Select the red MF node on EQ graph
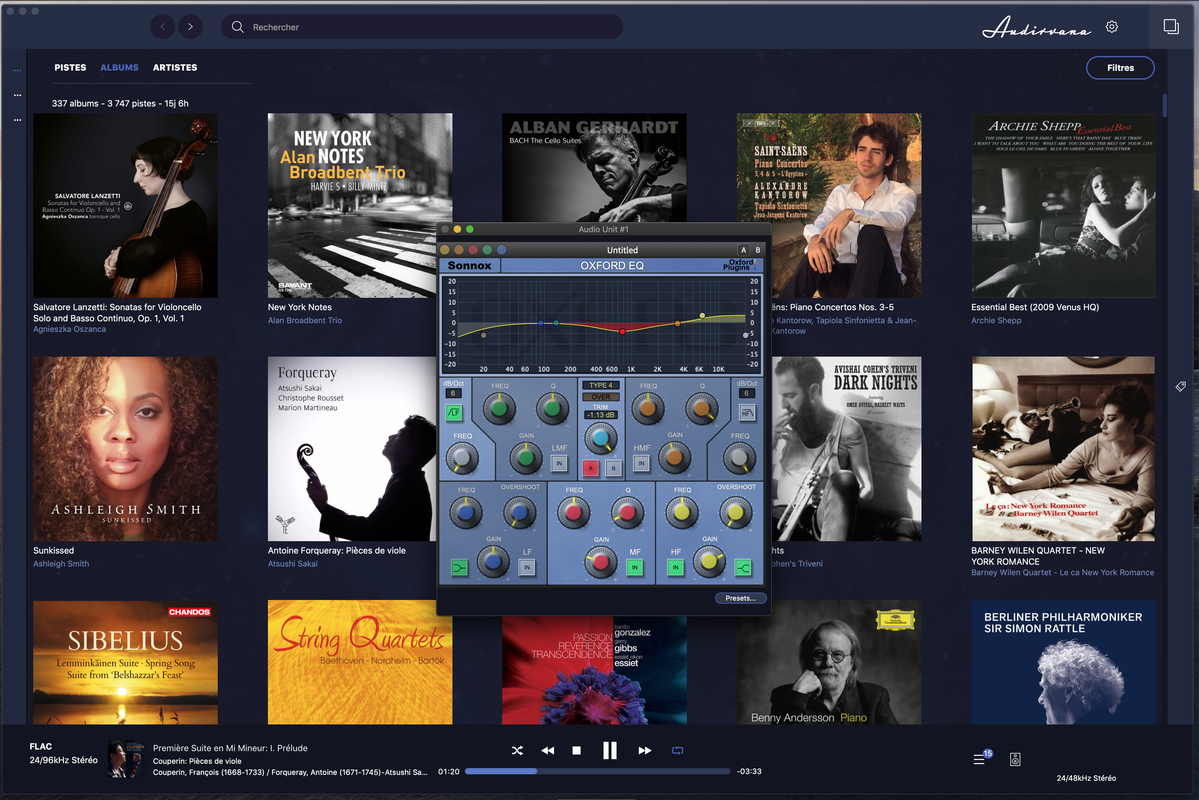 tap(622, 331)
